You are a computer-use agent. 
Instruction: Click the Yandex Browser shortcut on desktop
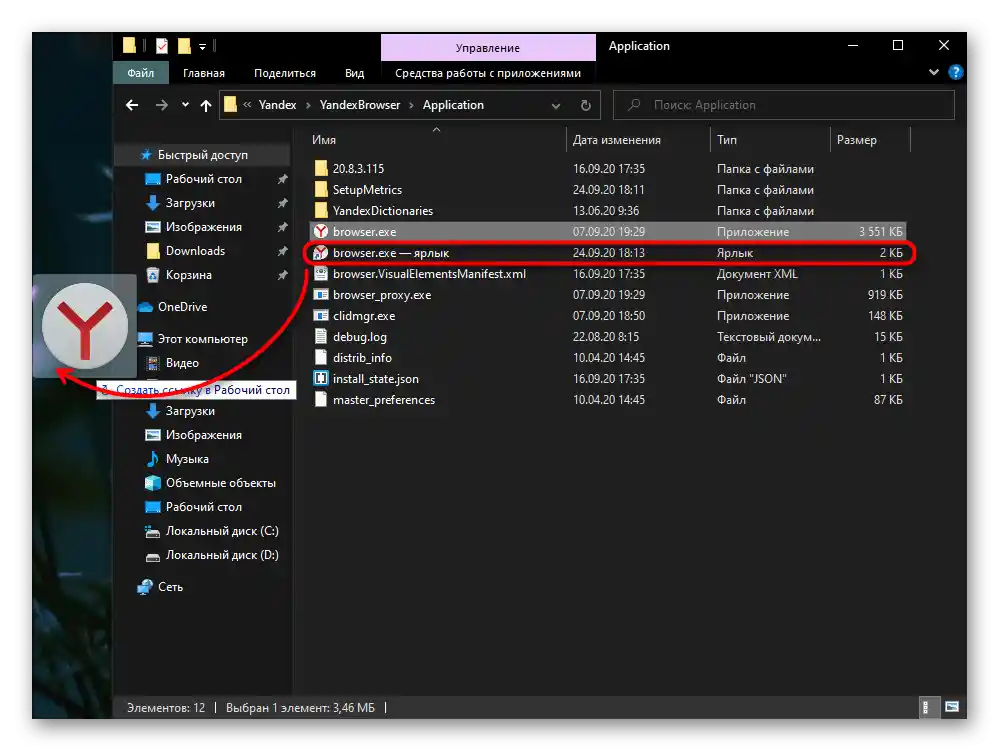click(x=85, y=326)
